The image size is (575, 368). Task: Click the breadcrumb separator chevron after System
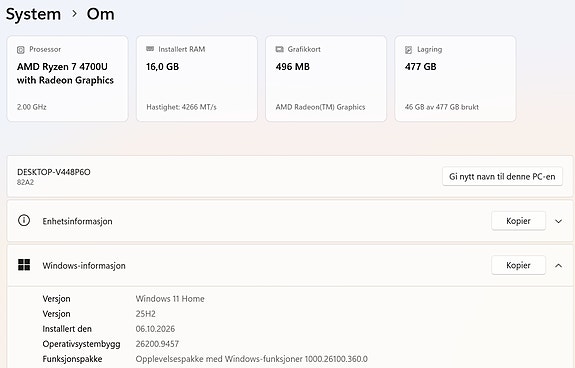pos(74,14)
